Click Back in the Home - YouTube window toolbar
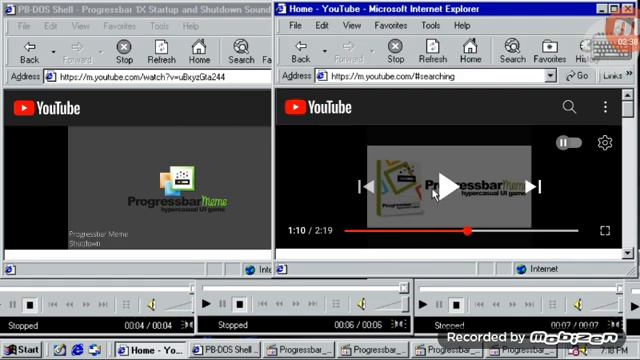This screenshot has height=360, width=640. pos(301,51)
